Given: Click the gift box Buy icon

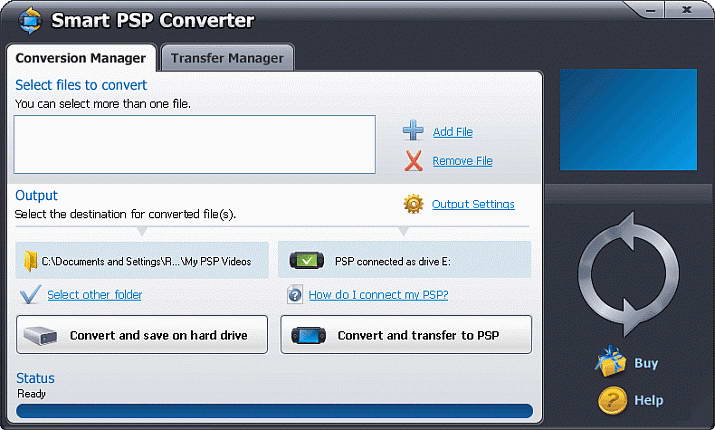Looking at the screenshot, I should [x=611, y=362].
